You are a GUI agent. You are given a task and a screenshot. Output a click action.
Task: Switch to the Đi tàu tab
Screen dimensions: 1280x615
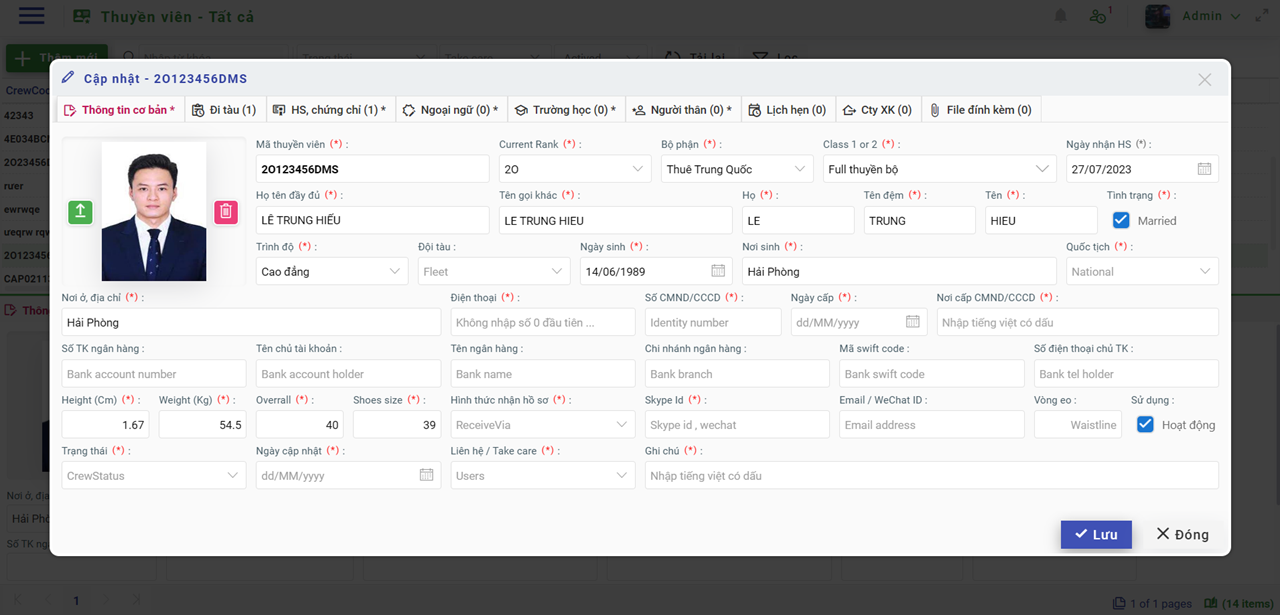224,110
